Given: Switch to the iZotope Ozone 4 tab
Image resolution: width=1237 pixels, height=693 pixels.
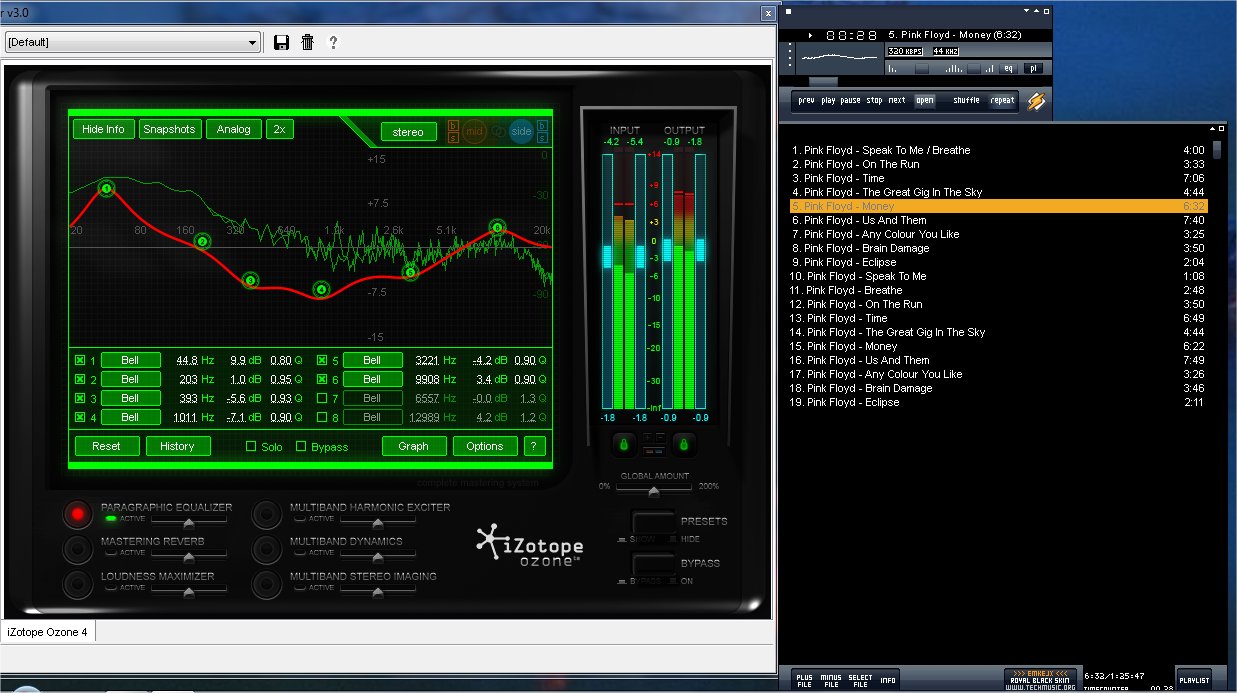Looking at the screenshot, I should pos(48,632).
